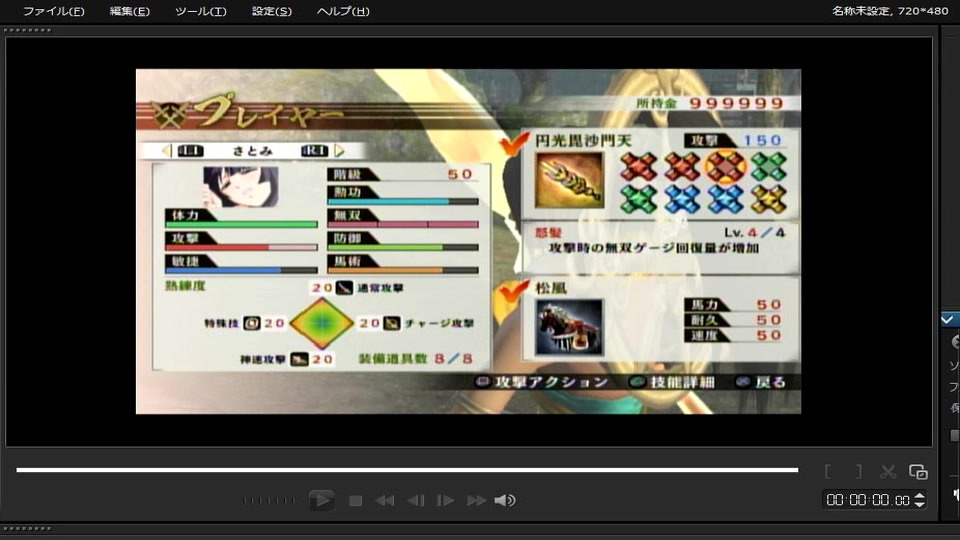Open the 編集(E) menu
This screenshot has width=960, height=540.
129,11
